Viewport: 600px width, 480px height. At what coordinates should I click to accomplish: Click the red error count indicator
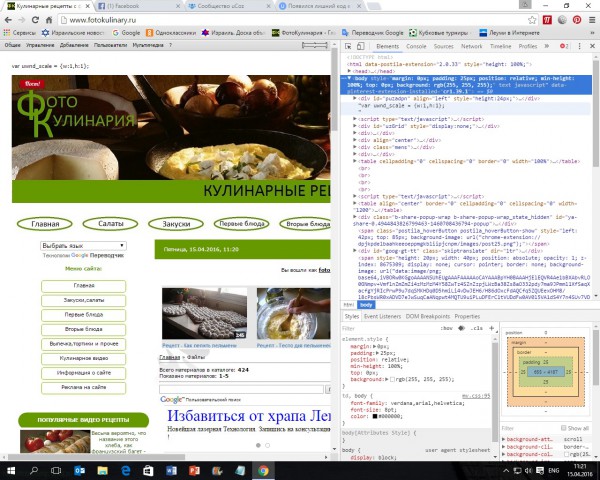[x=564, y=46]
